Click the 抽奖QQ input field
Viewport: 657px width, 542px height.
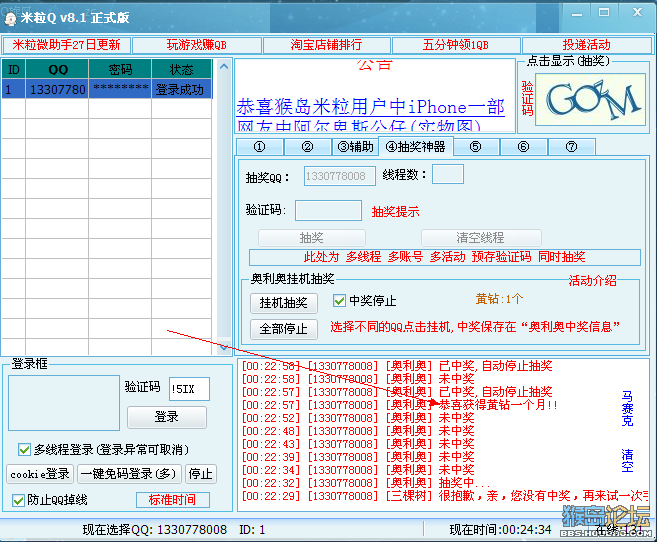[x=339, y=176]
